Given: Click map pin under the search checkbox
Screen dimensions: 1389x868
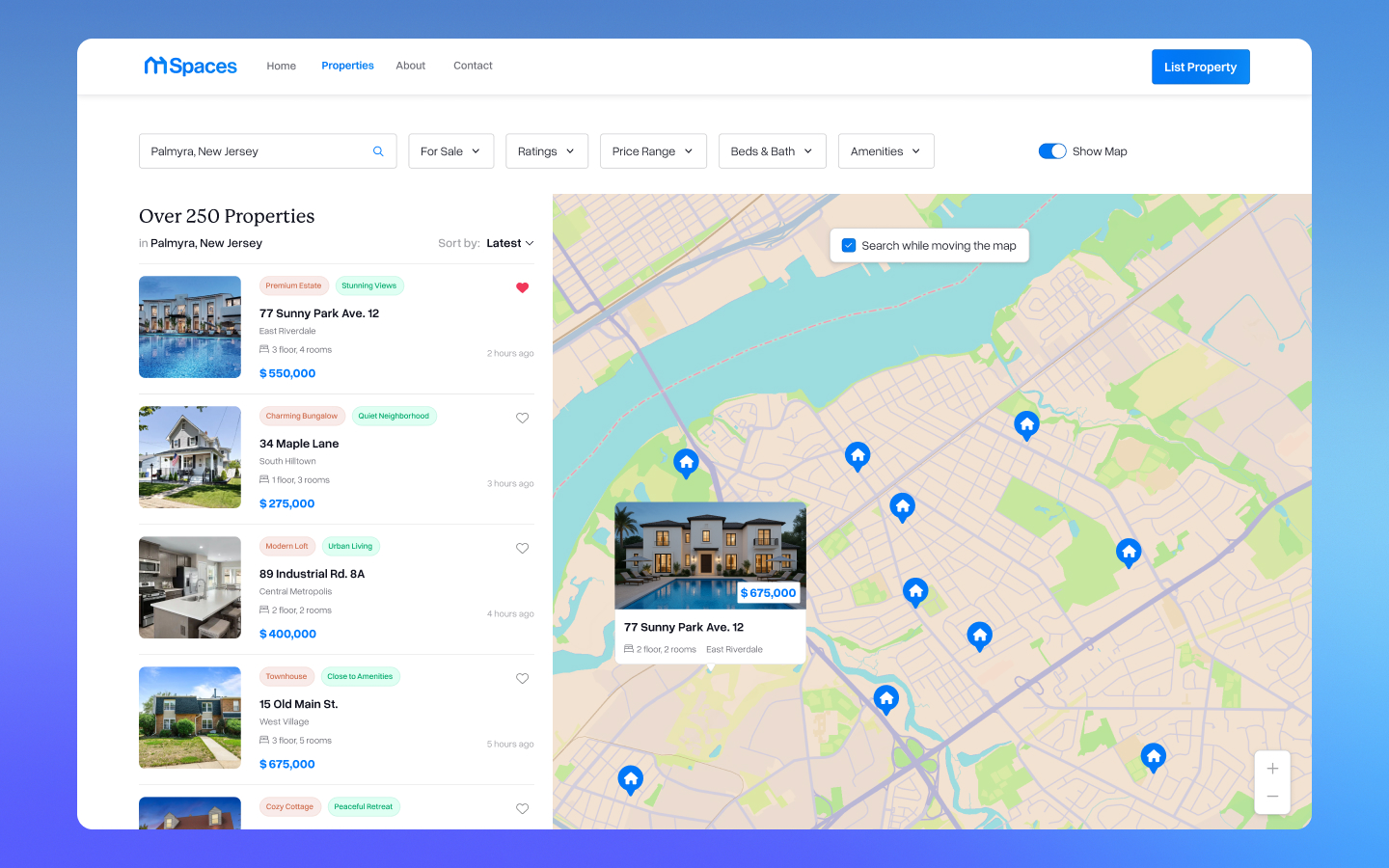Looking at the screenshot, I should 858,456.
